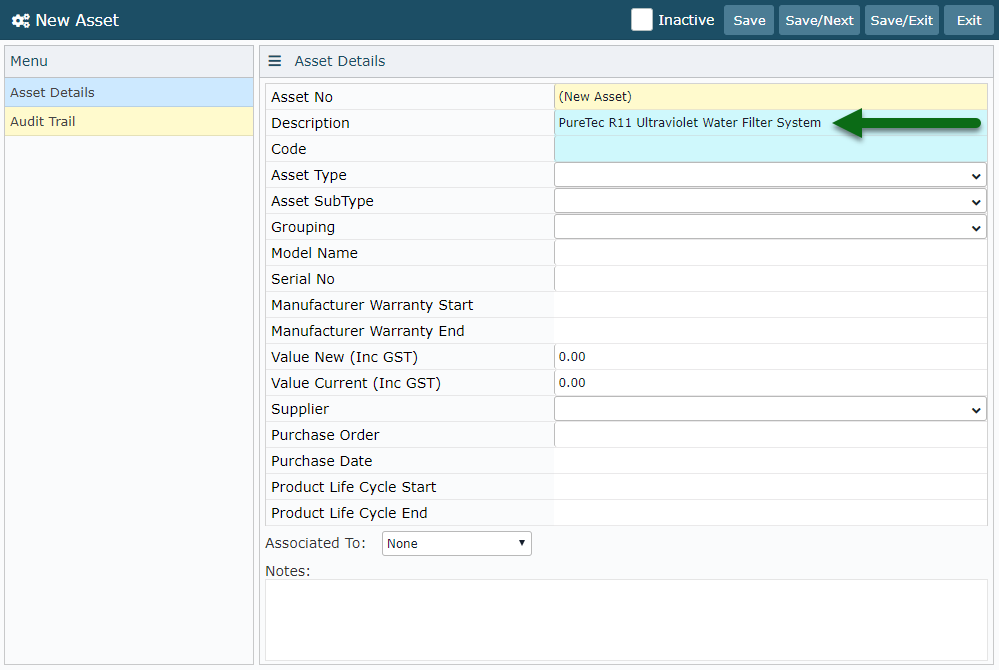Click into the Description field

[770, 123]
